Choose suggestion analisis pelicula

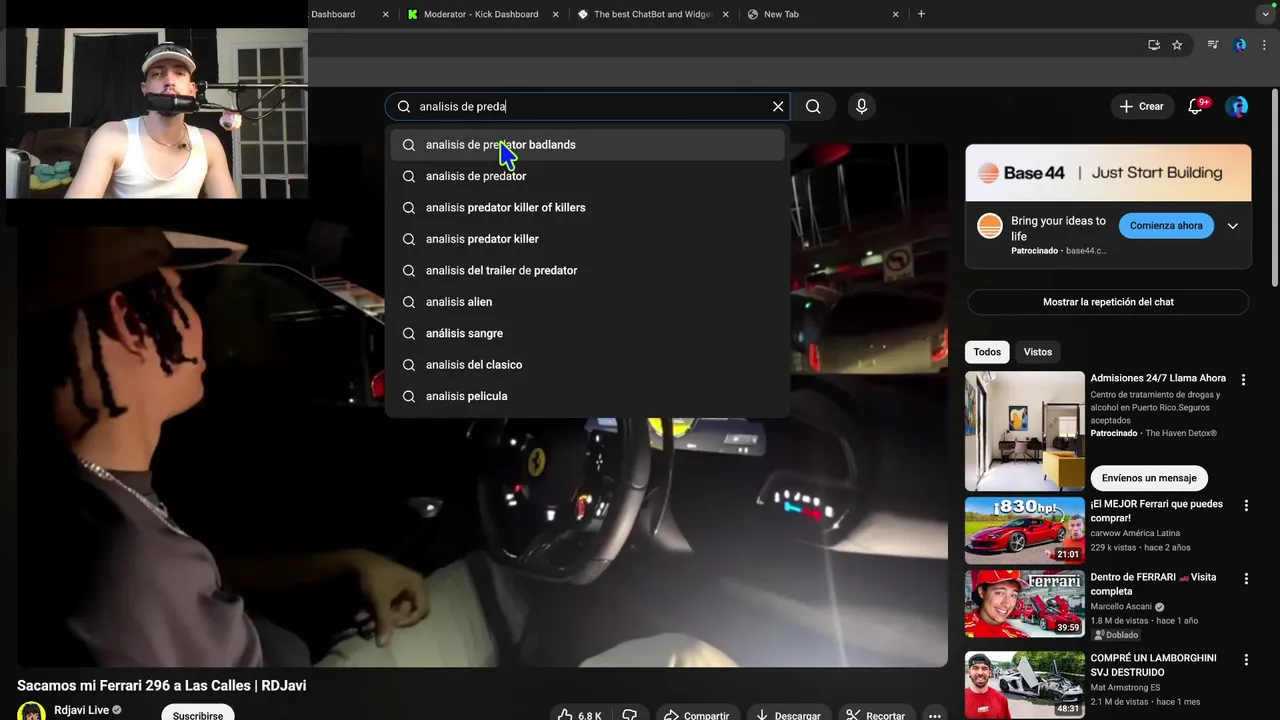(x=588, y=396)
